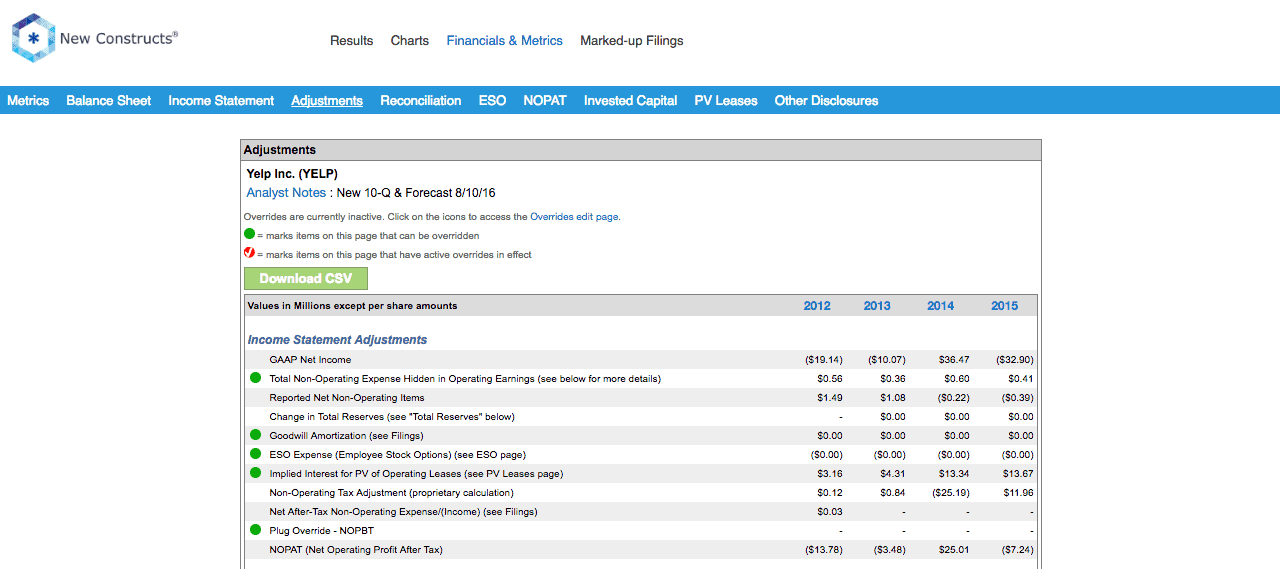This screenshot has width=1280, height=569.
Task: Click NOPAT 2014 value $25.01
Action: pos(956,549)
